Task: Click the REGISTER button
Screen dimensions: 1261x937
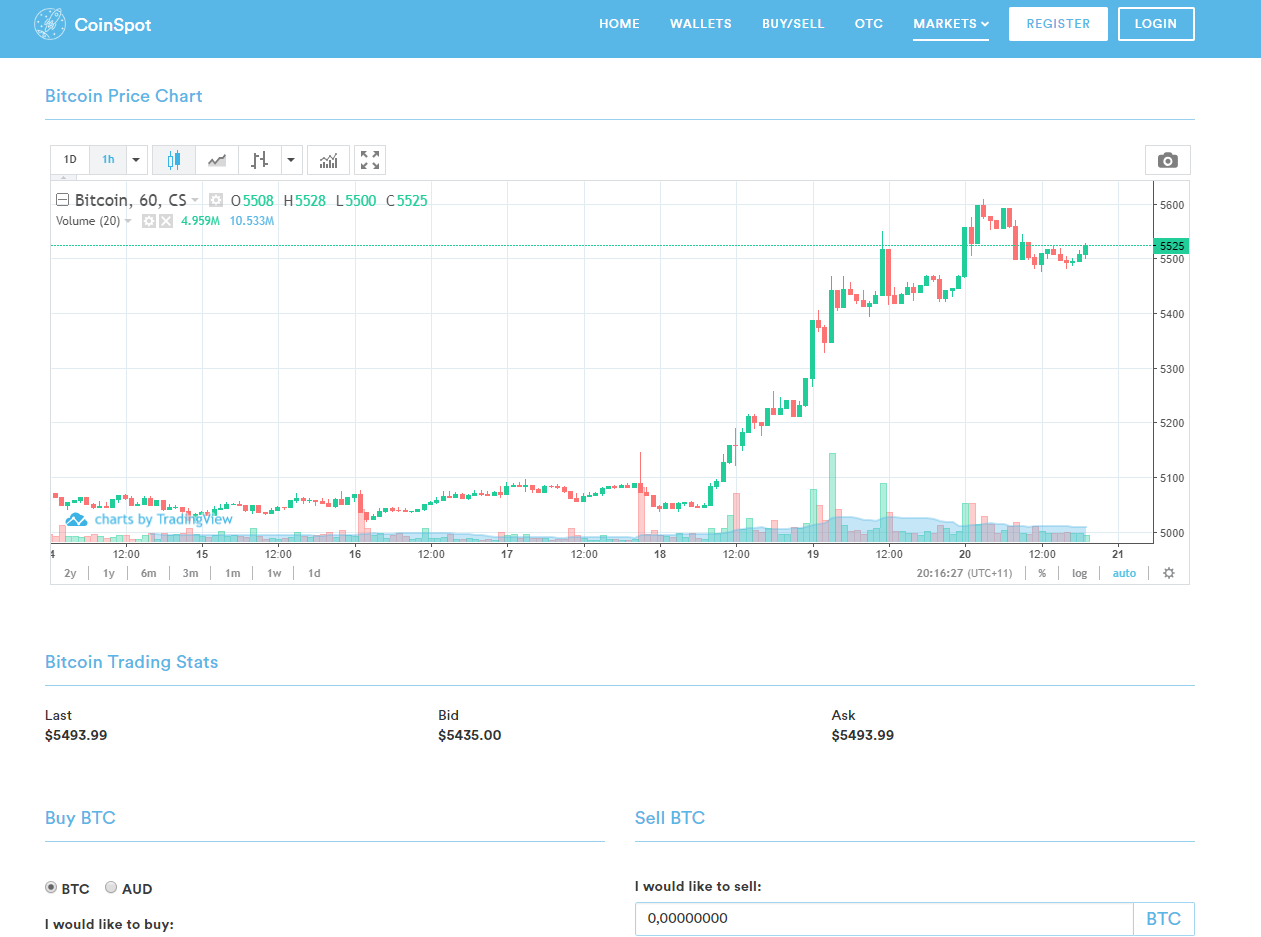Action: 1058,24
